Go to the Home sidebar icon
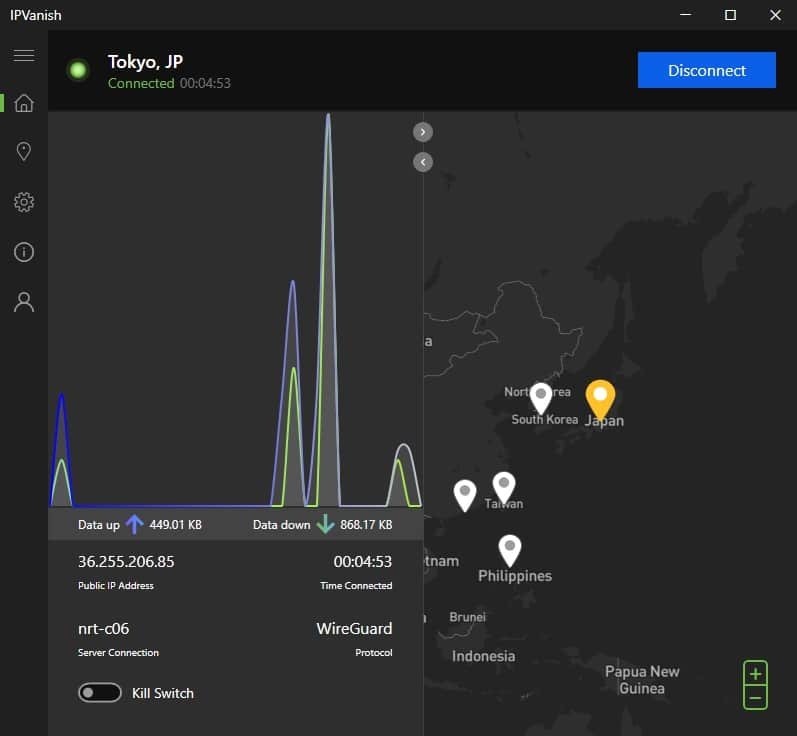Image resolution: width=797 pixels, height=736 pixels. coord(24,103)
